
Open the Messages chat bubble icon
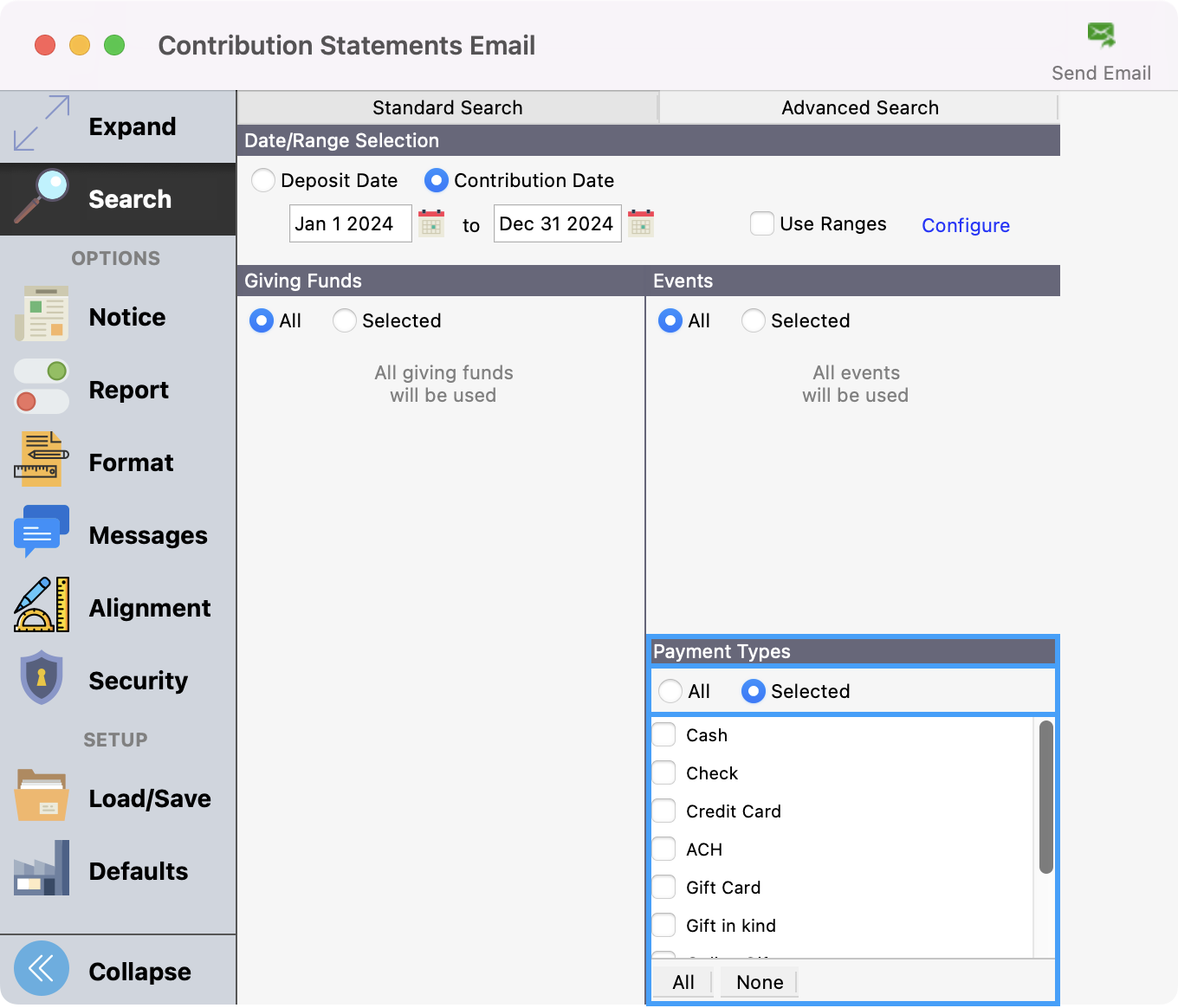[42, 533]
